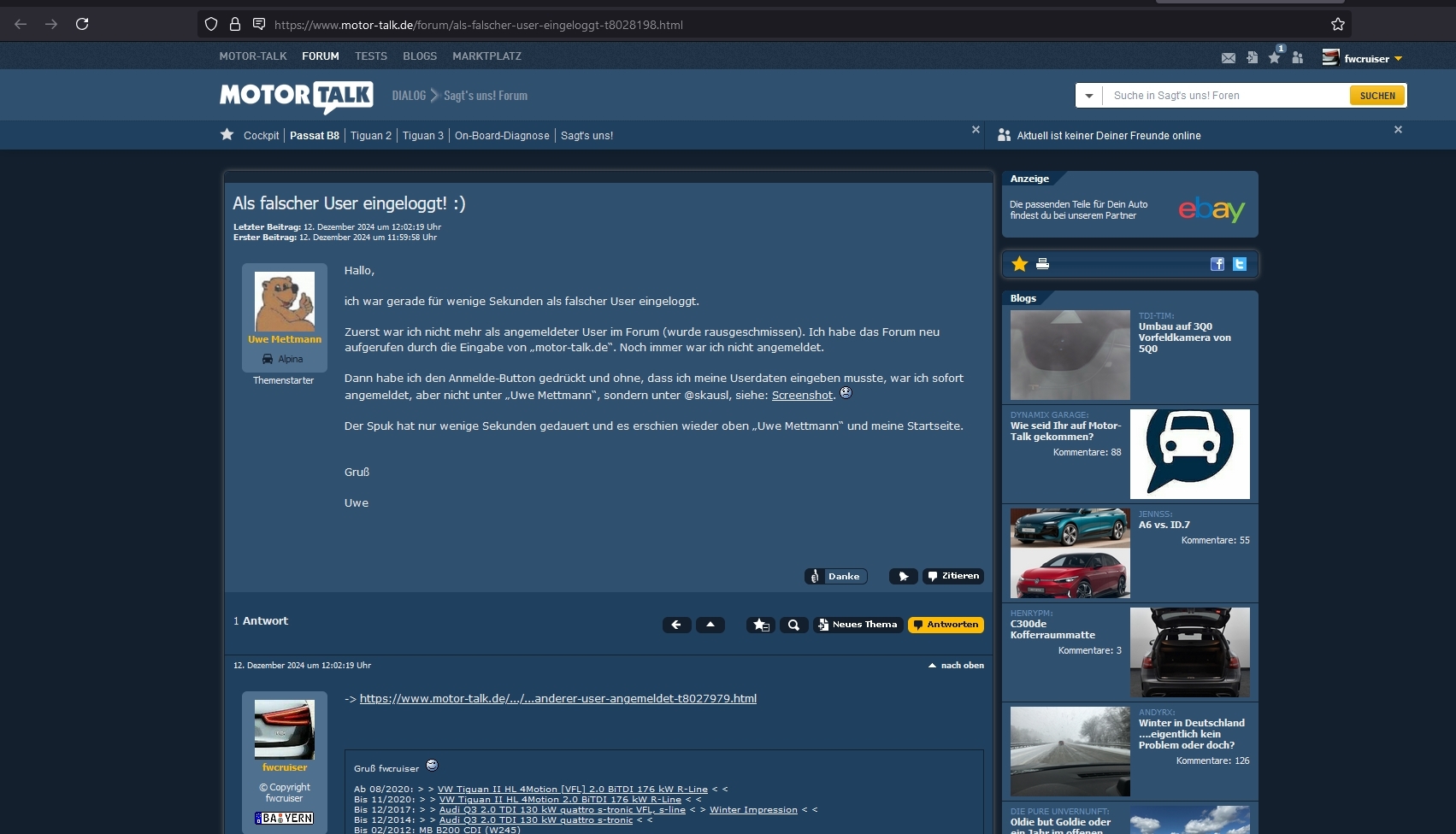
Task: Open Tiguan 2 shortcut
Action: (x=371, y=136)
